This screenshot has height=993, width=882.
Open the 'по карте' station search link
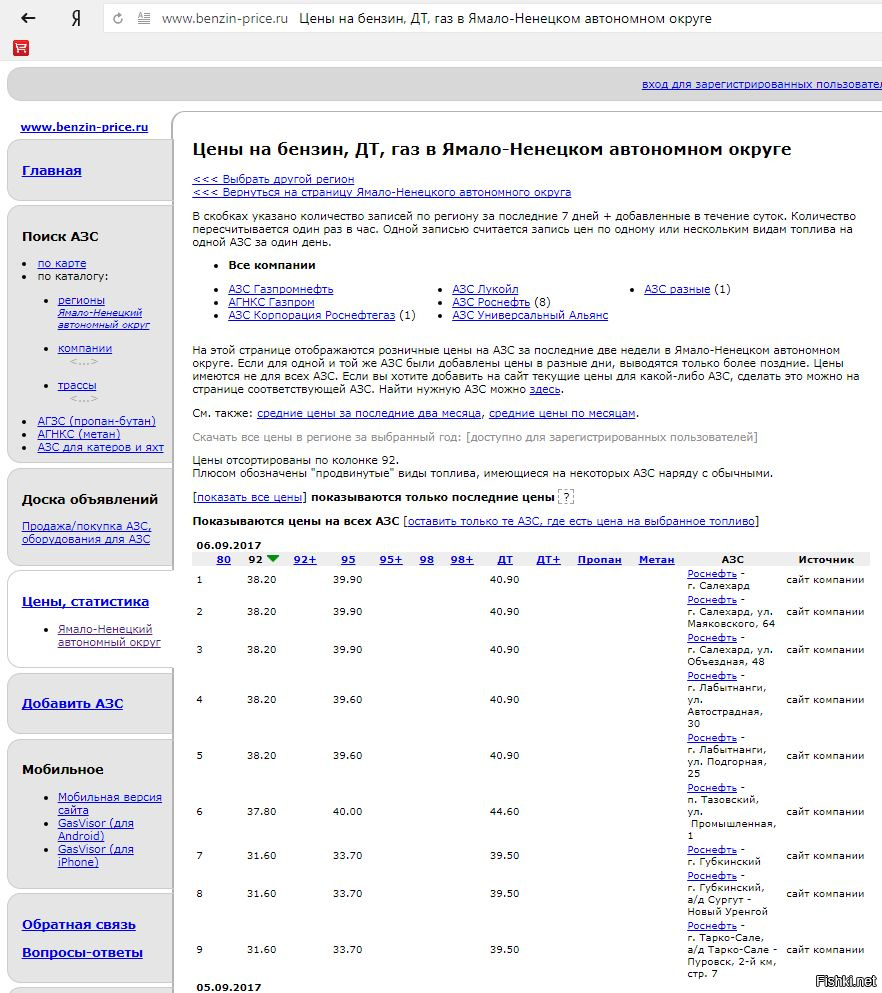click(x=62, y=263)
